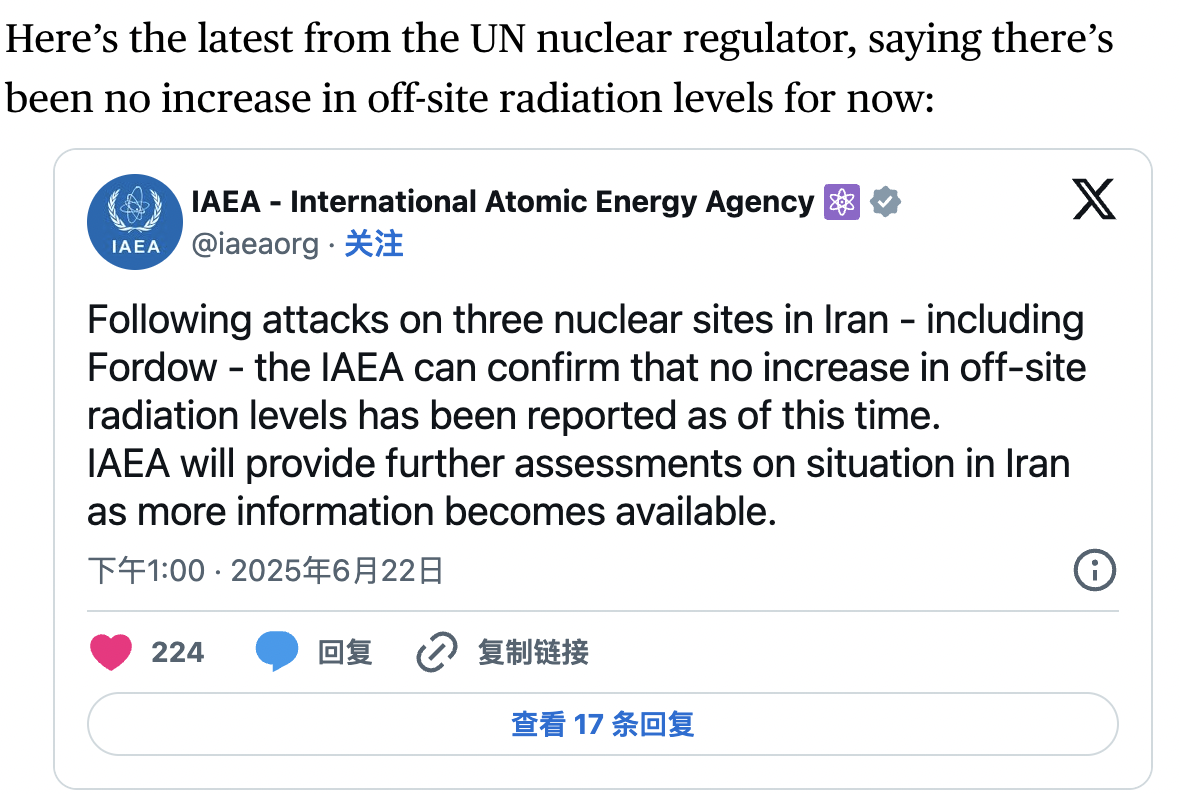
Task: Click the IAEA profile avatar logo
Action: [133, 221]
